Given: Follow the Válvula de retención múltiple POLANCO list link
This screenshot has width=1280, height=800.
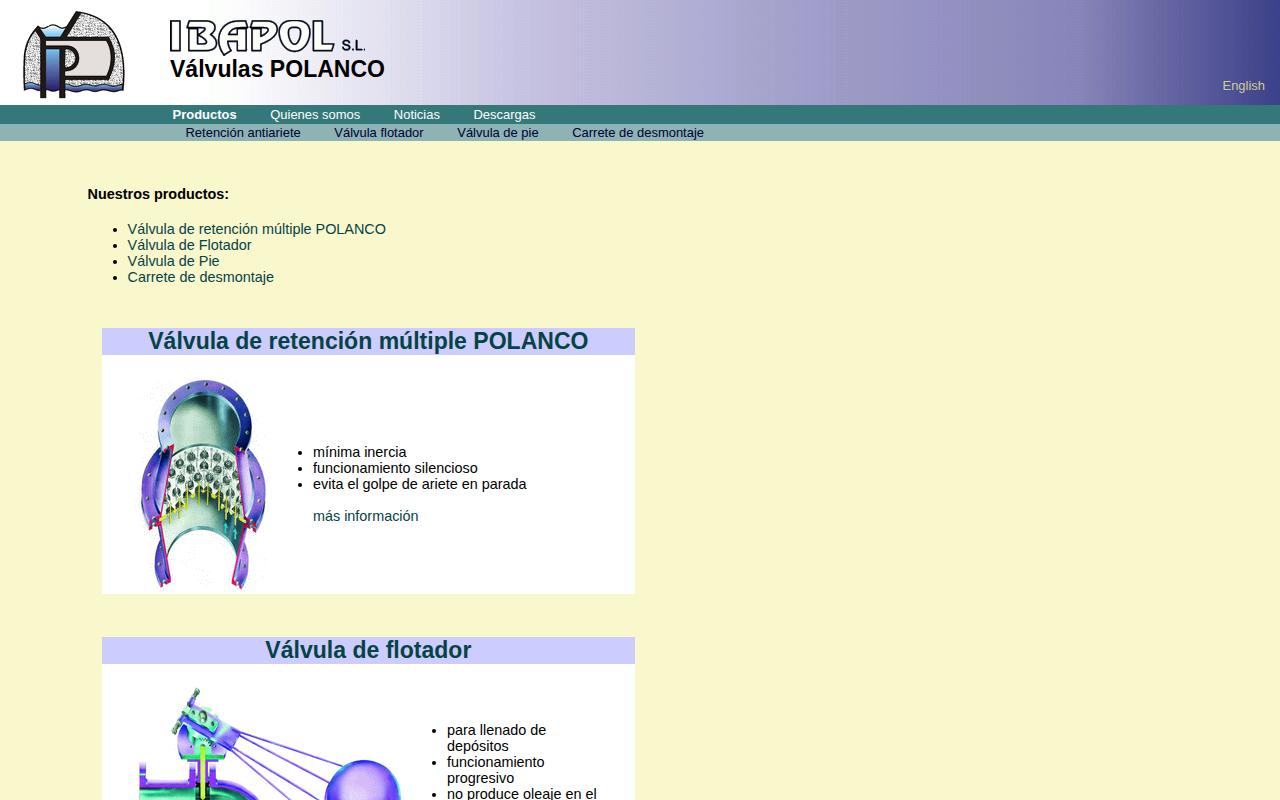Looking at the screenshot, I should pyautogui.click(x=257, y=229).
